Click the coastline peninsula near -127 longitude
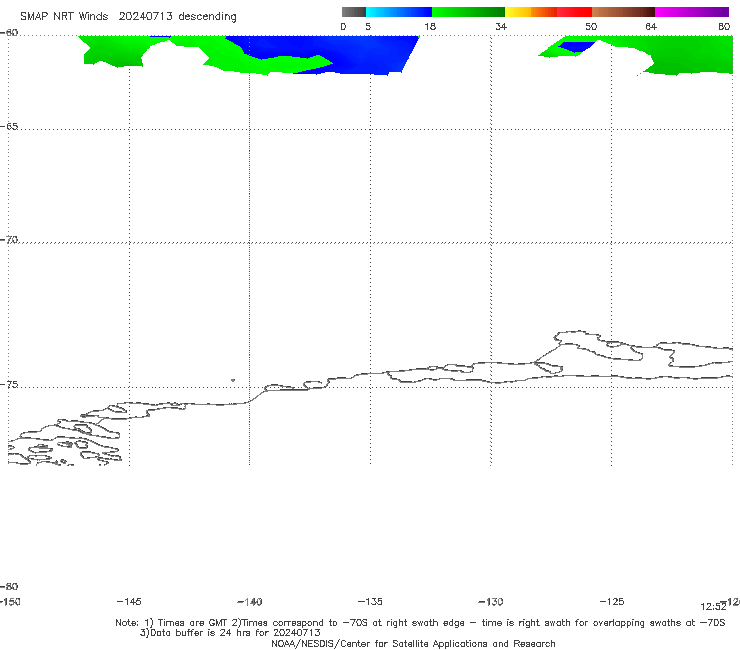The height and width of the screenshot is (650, 740). pyautogui.click(x=599, y=347)
